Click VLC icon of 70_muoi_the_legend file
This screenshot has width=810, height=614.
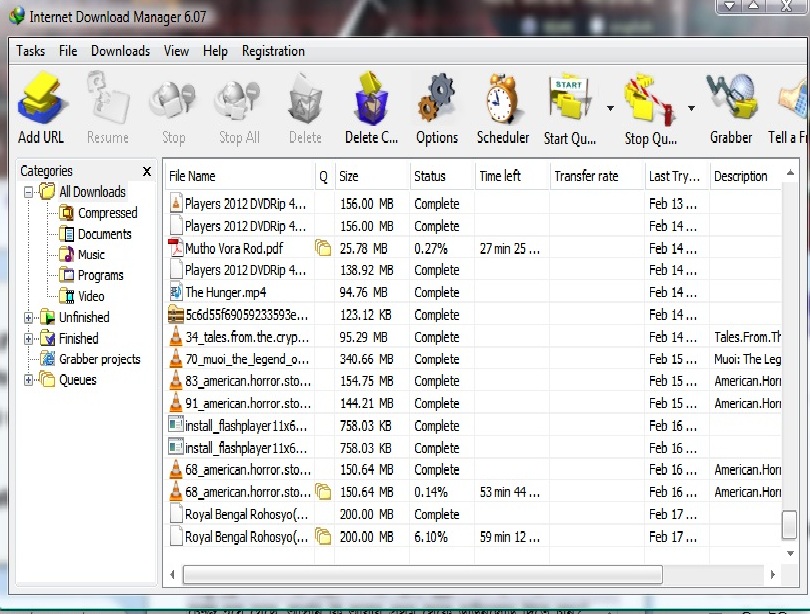tap(176, 359)
